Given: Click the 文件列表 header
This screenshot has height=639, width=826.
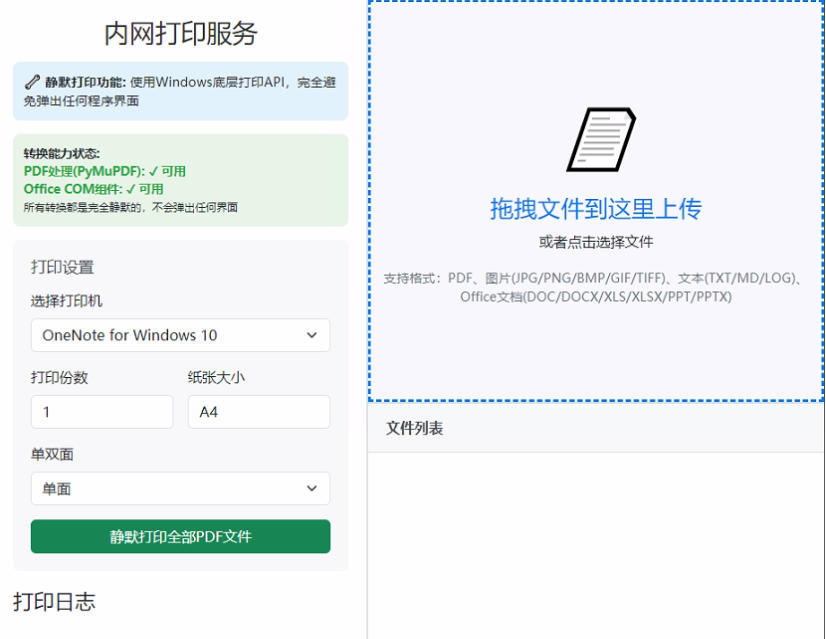Looking at the screenshot, I should [415, 428].
